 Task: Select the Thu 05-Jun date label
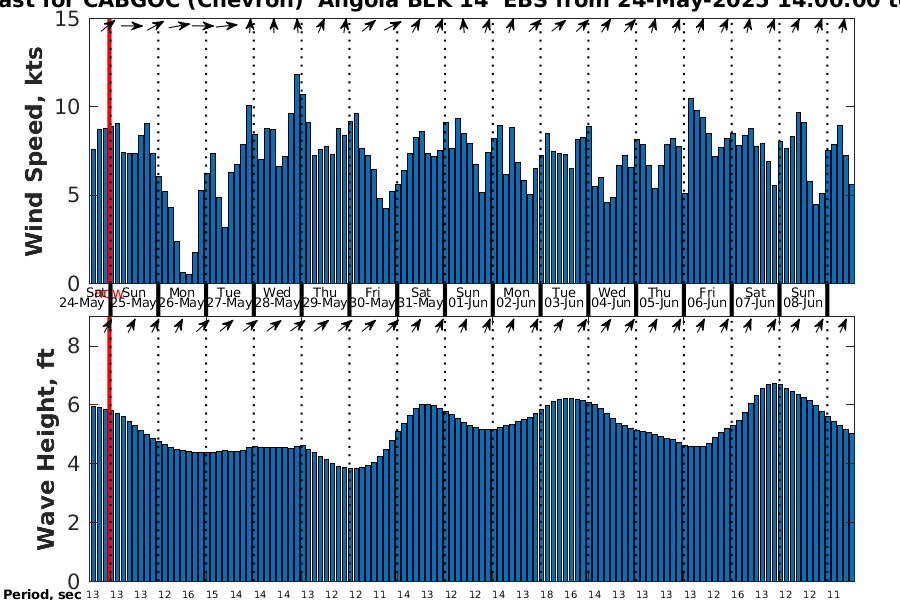coord(660,297)
